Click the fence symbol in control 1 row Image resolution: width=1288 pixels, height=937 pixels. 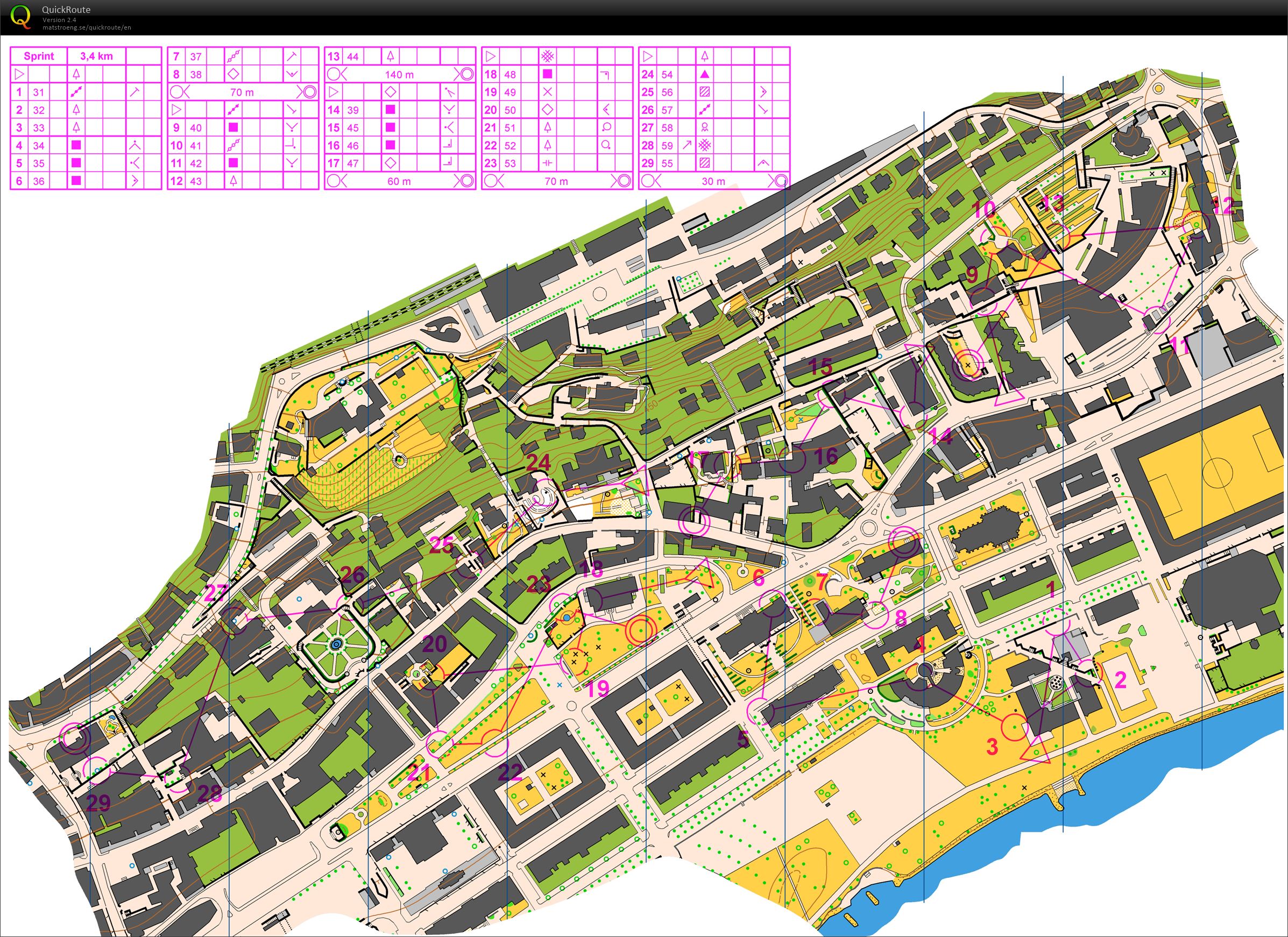[76, 92]
